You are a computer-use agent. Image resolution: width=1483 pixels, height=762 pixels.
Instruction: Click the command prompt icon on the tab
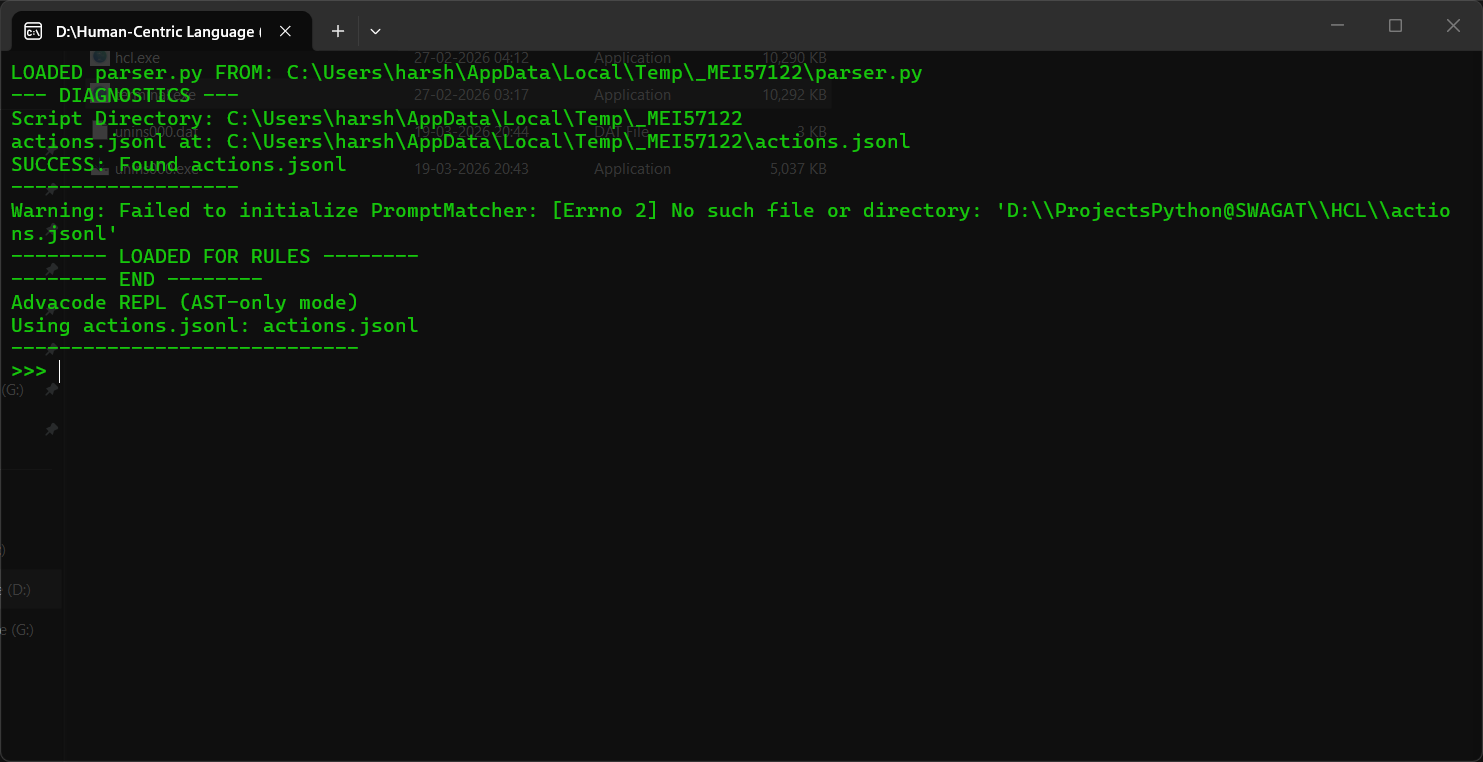point(33,31)
